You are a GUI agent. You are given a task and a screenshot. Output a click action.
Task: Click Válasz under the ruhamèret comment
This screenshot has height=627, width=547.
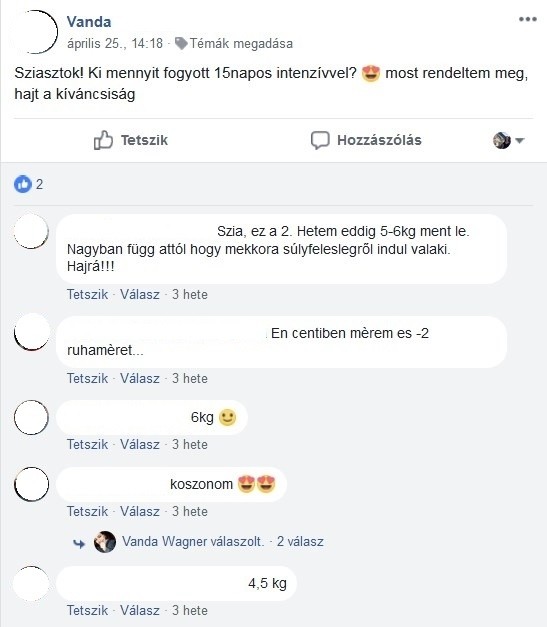click(140, 378)
